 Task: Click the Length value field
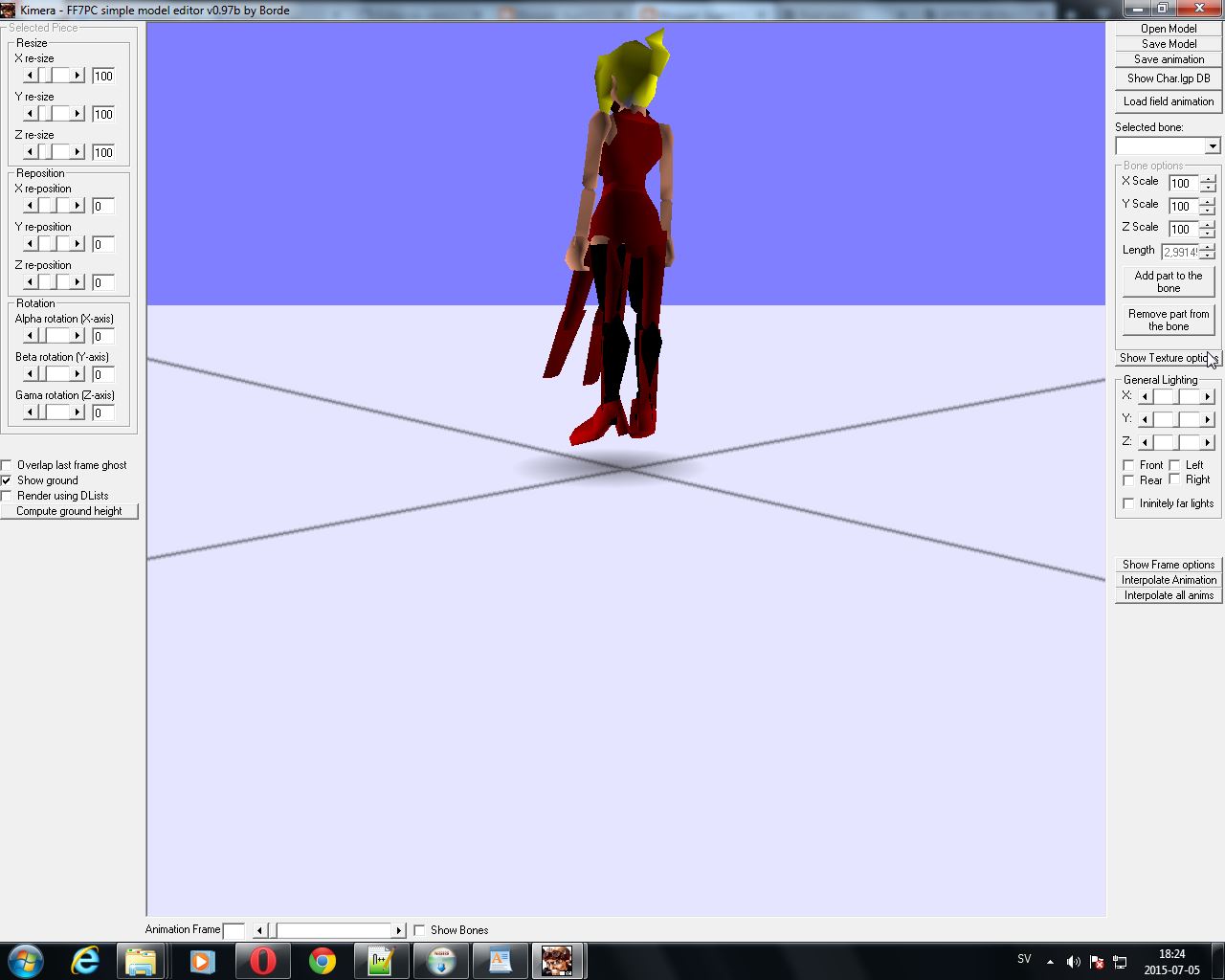coord(1180,252)
